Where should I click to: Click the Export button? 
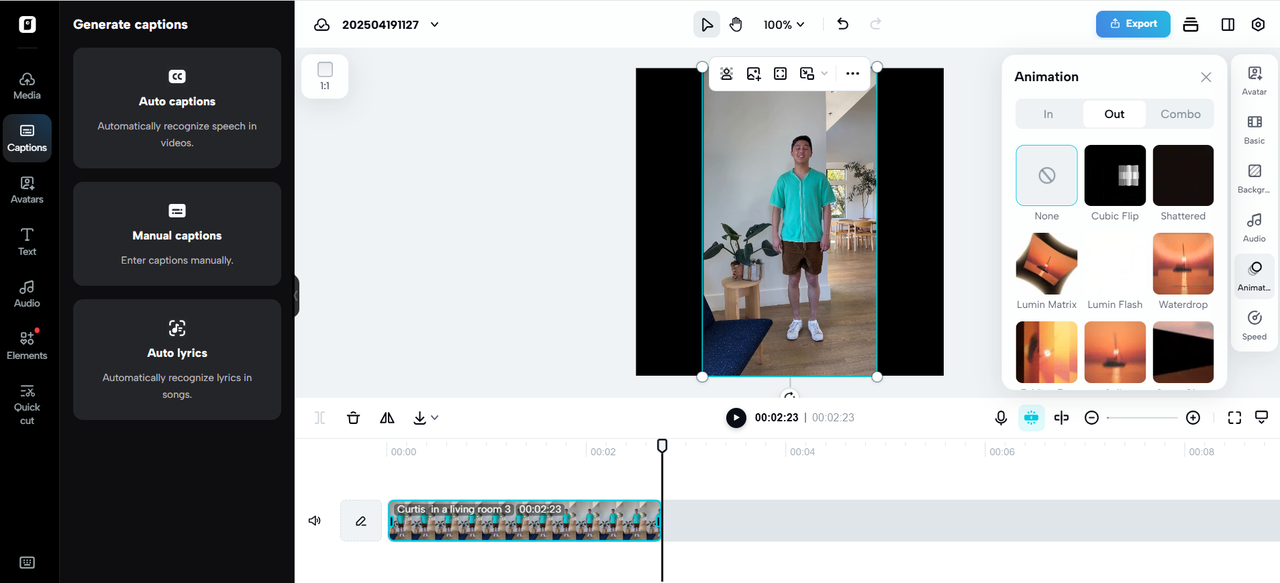pyautogui.click(x=1132, y=24)
